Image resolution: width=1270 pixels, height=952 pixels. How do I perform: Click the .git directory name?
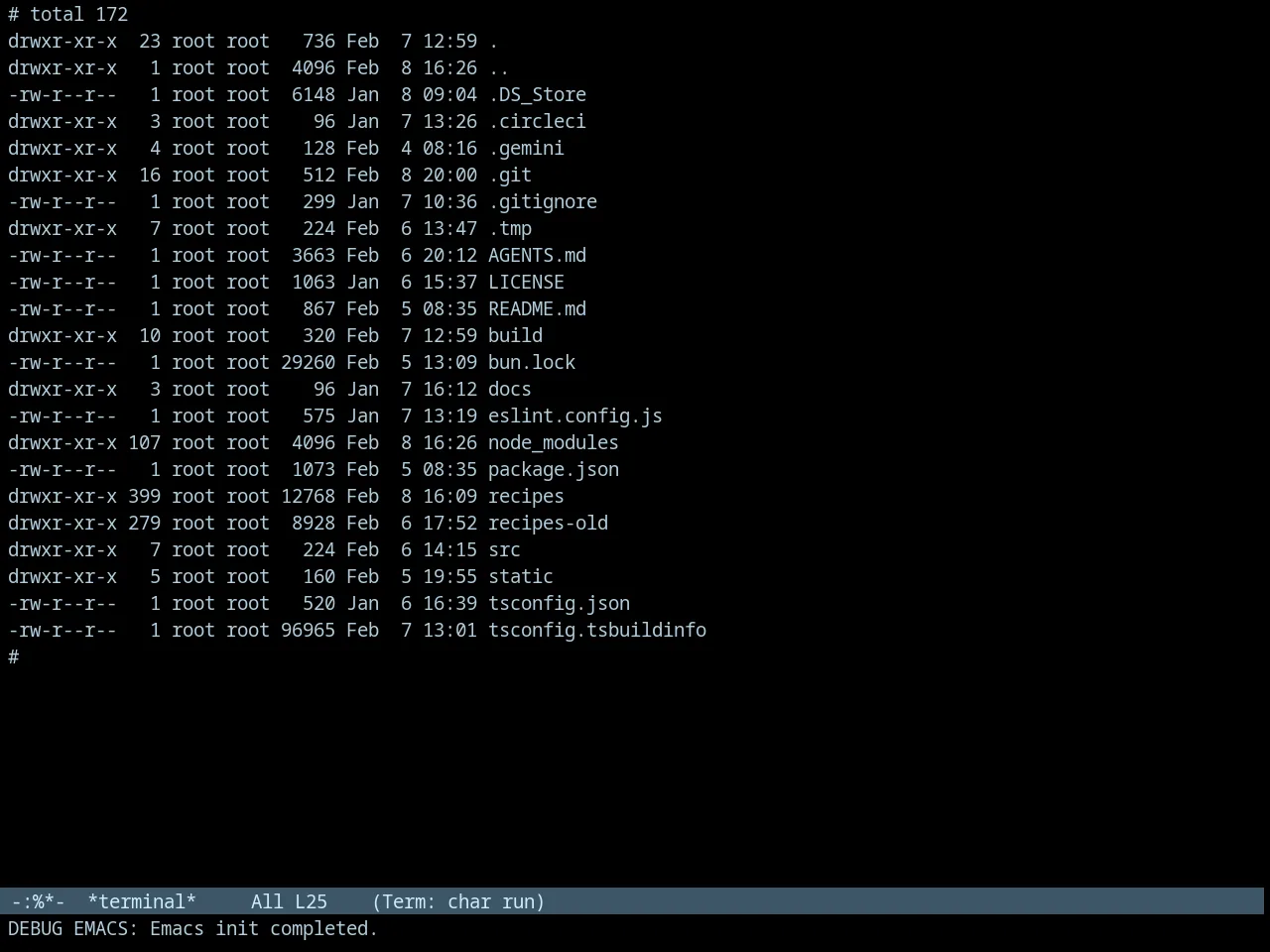pos(510,176)
